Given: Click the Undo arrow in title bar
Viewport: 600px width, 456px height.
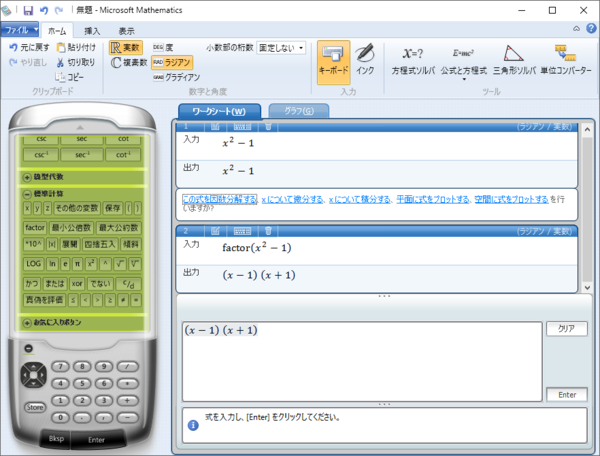Looking at the screenshot, I should 44,10.
